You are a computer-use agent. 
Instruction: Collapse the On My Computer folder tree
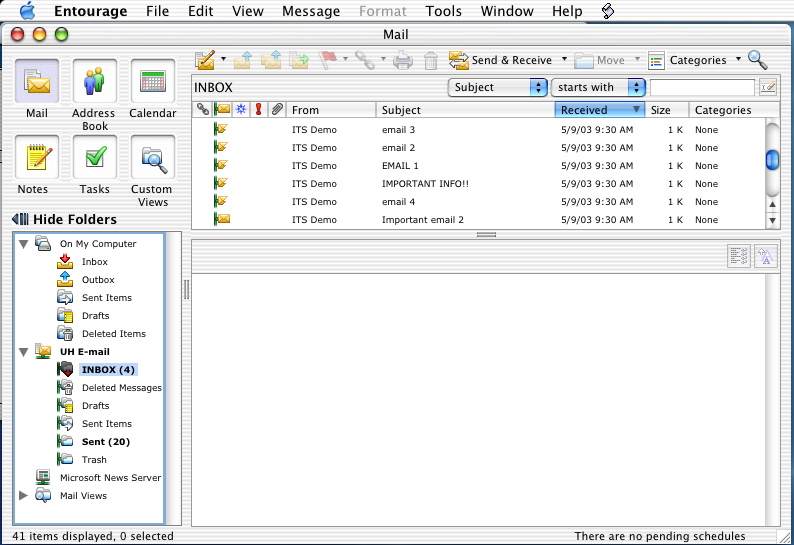[x=23, y=244]
